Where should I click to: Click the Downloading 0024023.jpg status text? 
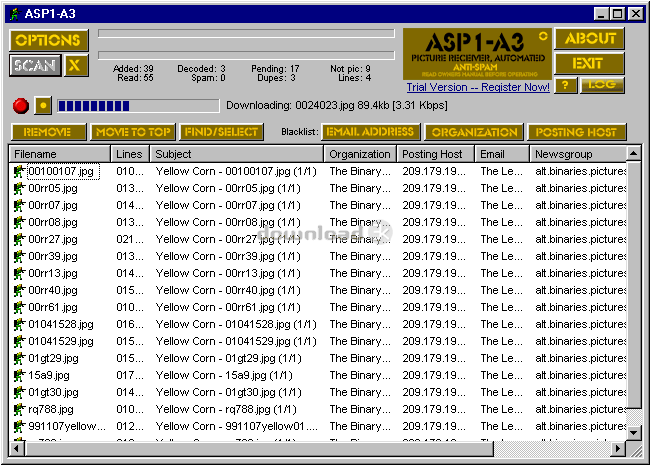tap(337, 105)
